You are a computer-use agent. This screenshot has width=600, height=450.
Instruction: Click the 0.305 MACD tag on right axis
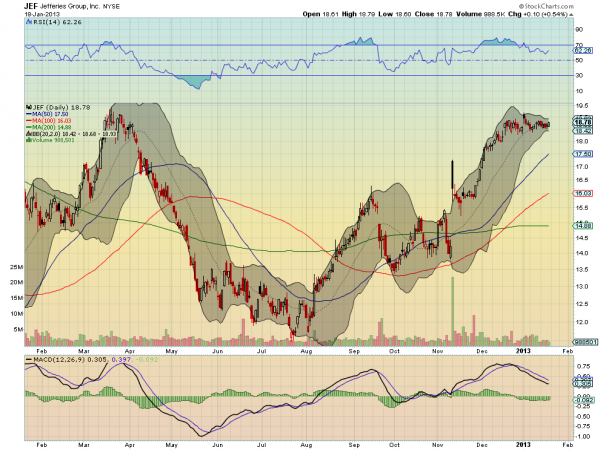[x=583, y=384]
